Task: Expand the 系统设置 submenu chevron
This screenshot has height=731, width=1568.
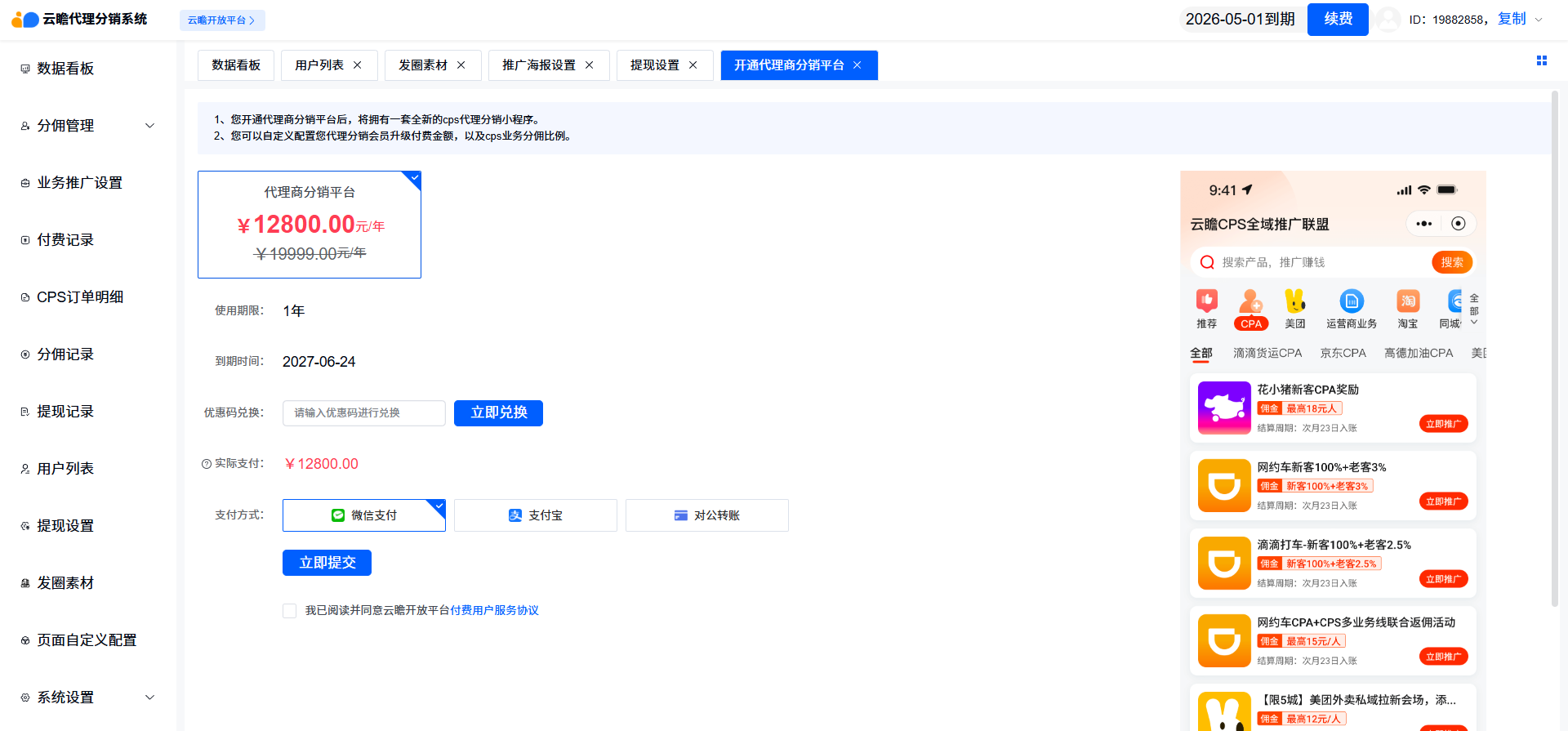Action: (x=149, y=698)
